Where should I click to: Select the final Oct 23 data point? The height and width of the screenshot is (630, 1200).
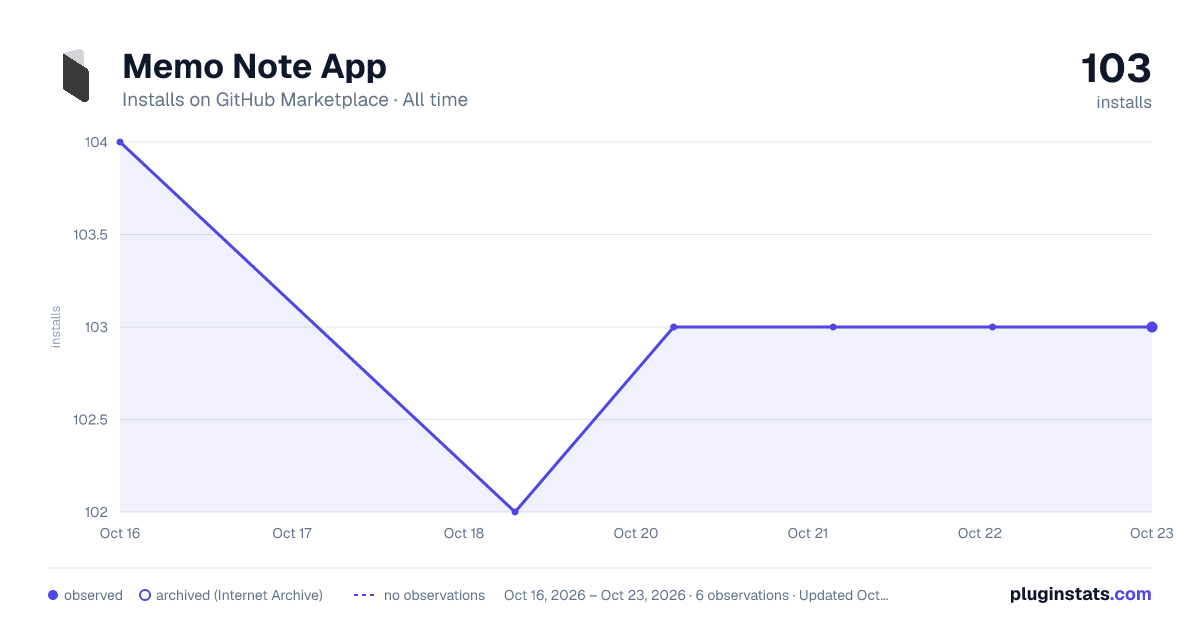coord(1152,327)
